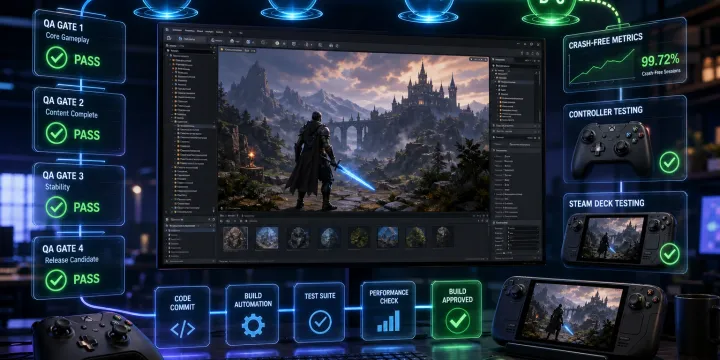The image size is (720, 360).
Task: Click the circled checkmark under Test Suite
Action: pyautogui.click(x=320, y=322)
